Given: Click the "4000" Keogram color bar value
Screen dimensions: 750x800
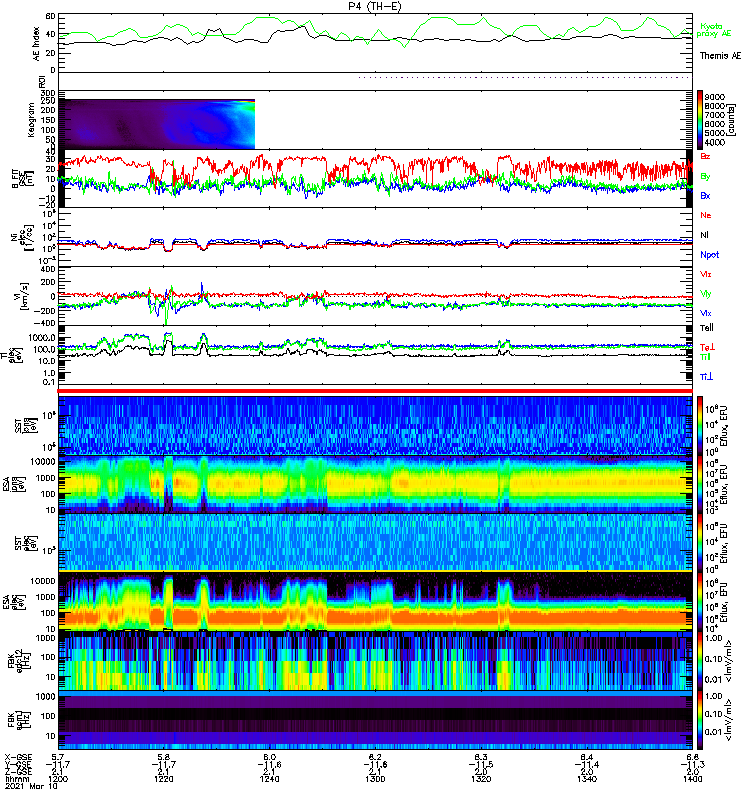Looking at the screenshot, I should [714, 143].
